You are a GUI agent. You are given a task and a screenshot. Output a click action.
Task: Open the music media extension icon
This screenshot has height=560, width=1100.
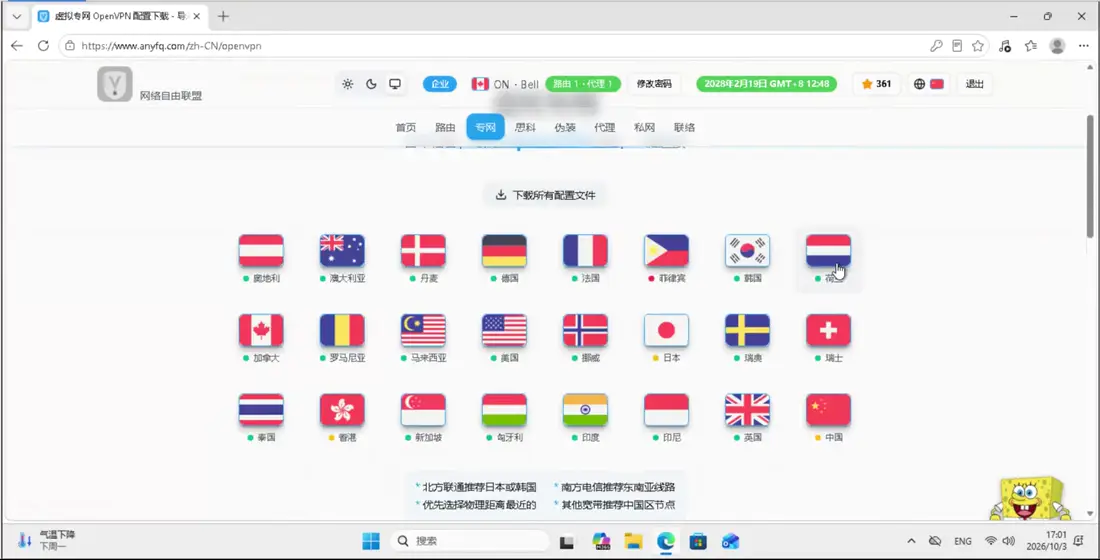[1005, 46]
